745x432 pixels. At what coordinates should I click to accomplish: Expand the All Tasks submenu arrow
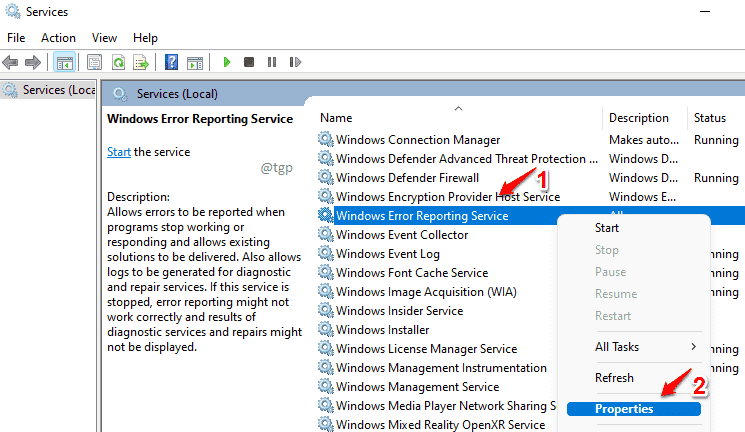pos(694,347)
